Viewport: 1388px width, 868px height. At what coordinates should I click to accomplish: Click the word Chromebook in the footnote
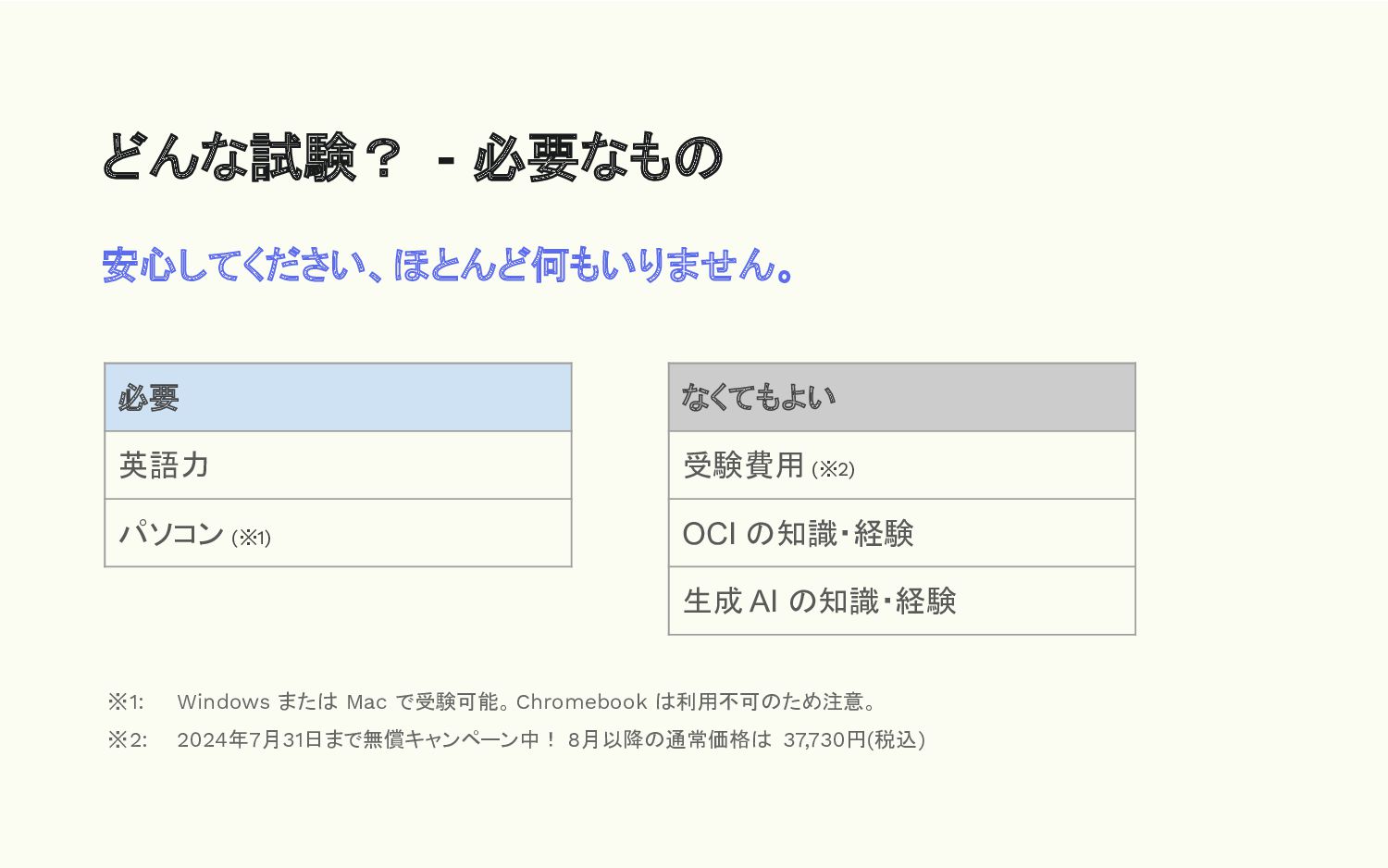click(581, 701)
